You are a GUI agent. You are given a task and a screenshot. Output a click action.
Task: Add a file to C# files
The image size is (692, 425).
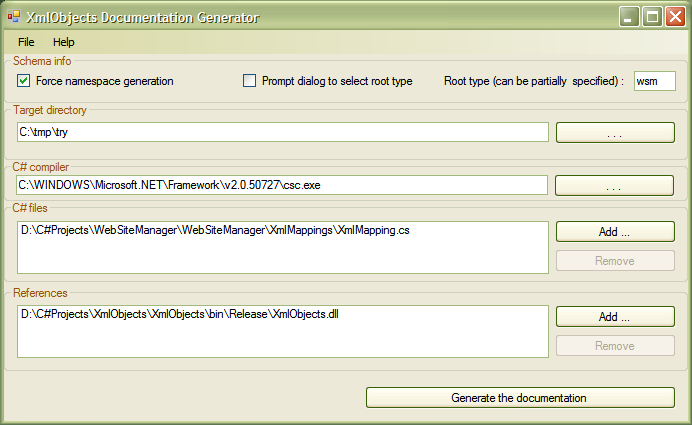pyautogui.click(x=615, y=232)
